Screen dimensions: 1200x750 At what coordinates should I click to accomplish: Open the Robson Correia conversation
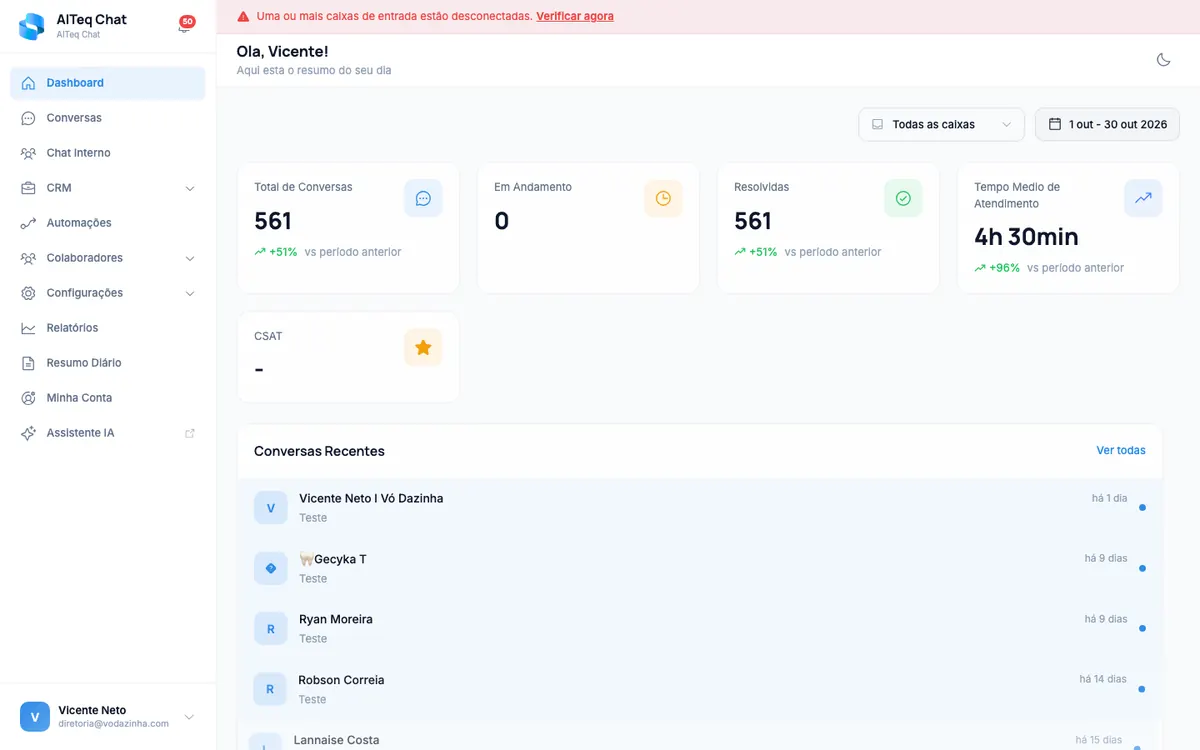[700, 689]
